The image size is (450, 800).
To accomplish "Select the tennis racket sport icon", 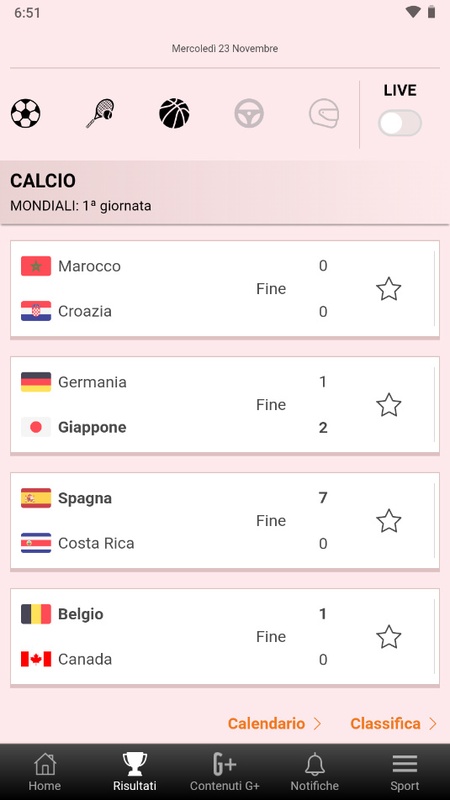I will (x=100, y=113).
